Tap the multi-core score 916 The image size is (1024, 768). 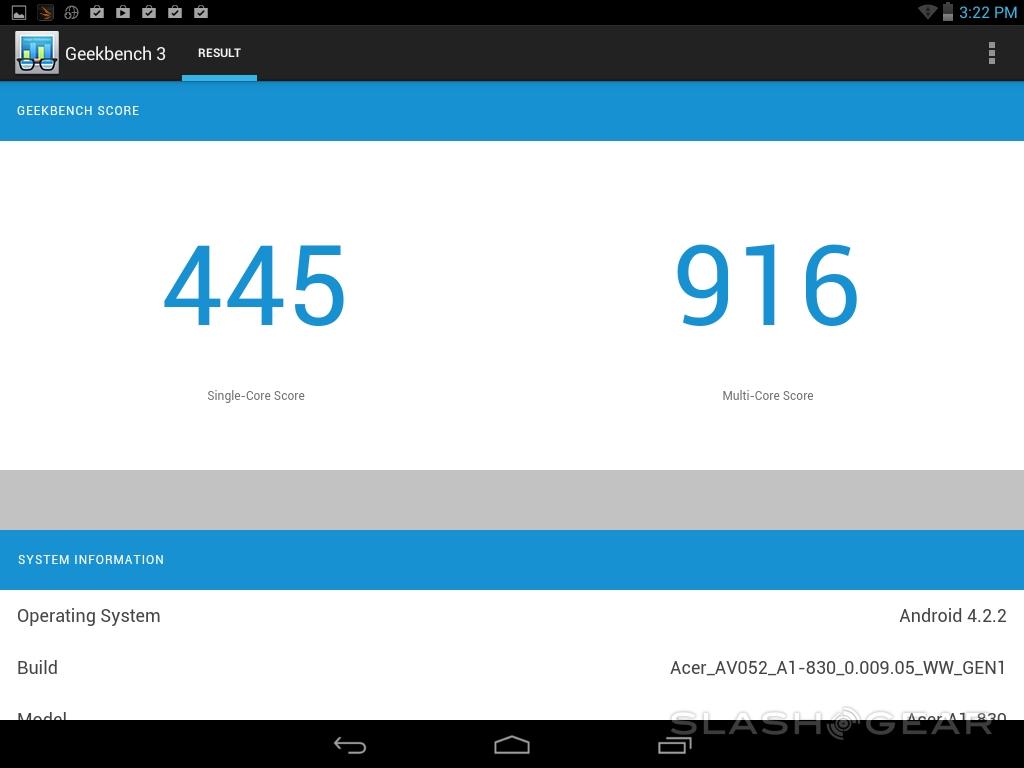click(767, 288)
